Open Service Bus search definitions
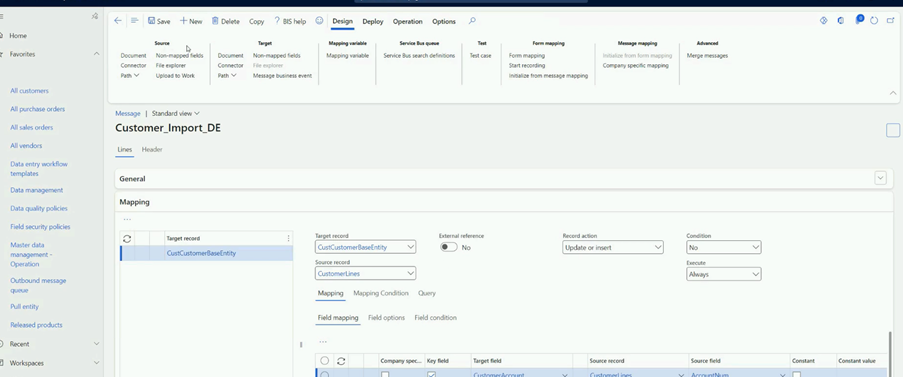This screenshot has width=903, height=377. 419,56
